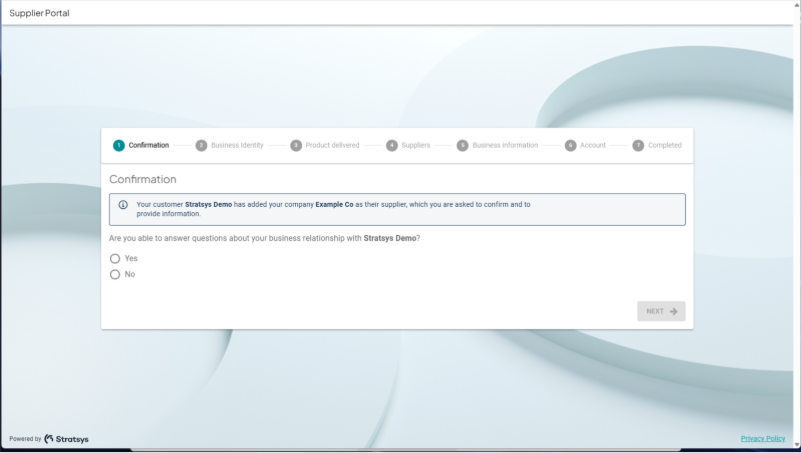The width and height of the screenshot is (801, 453).
Task: Select the Yes radio button
Action: [115, 258]
